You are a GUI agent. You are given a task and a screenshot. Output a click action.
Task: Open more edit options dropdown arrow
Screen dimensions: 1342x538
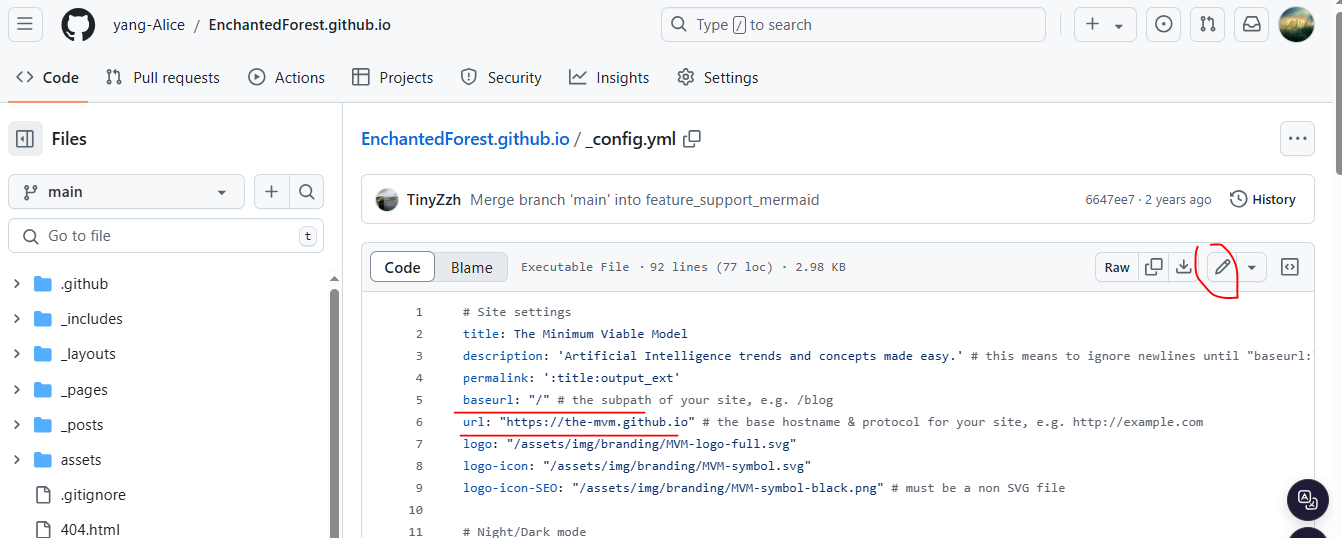(x=1251, y=267)
